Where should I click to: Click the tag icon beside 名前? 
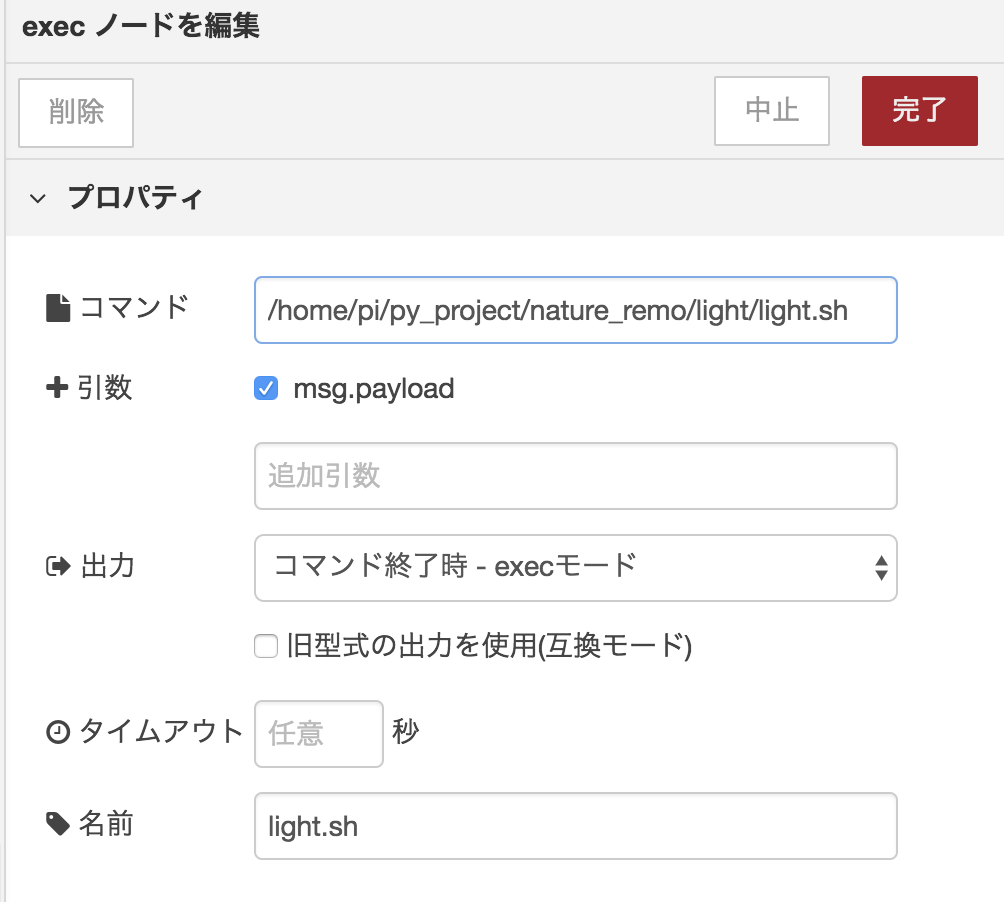(x=58, y=824)
